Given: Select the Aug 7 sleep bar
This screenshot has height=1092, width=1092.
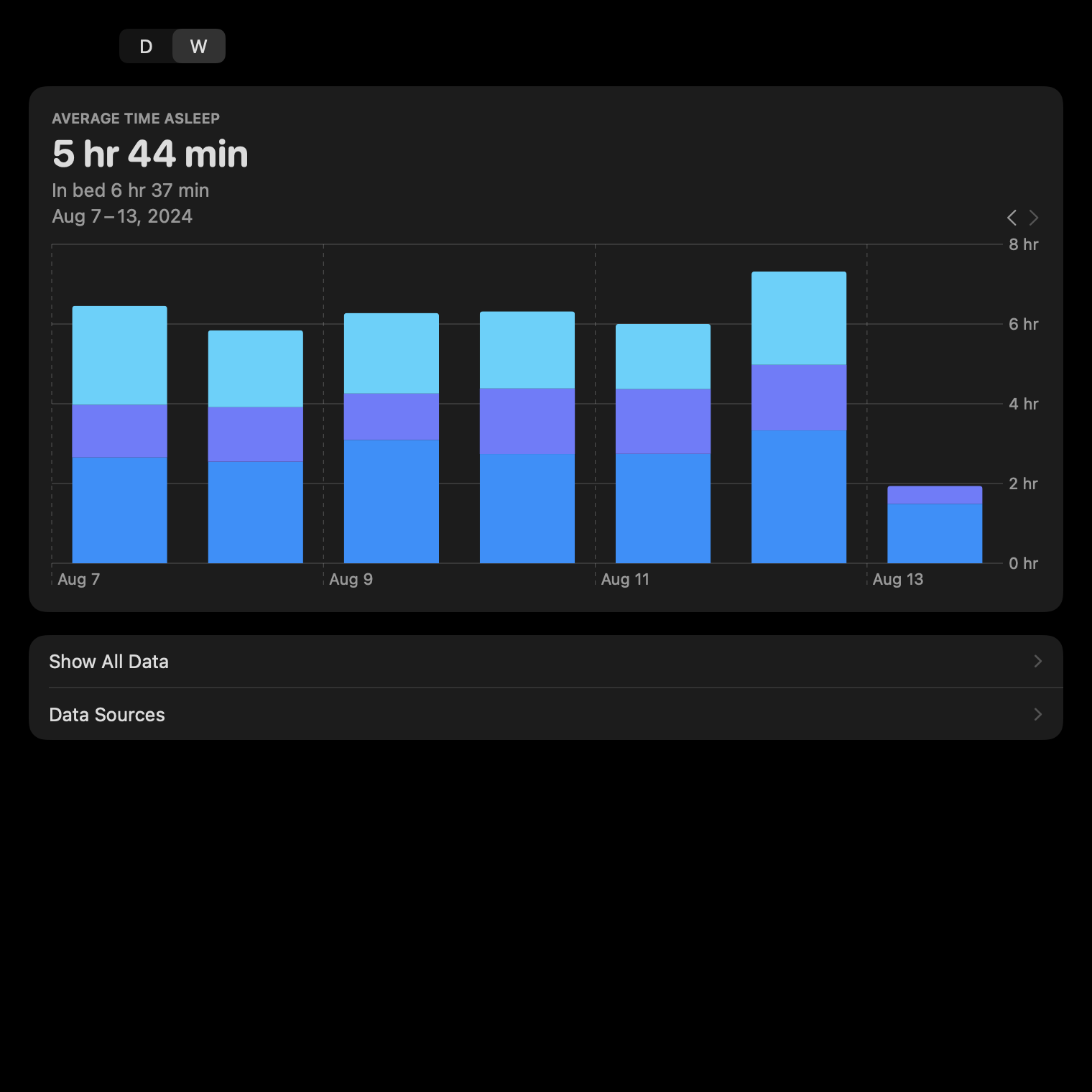Looking at the screenshot, I should (x=120, y=435).
